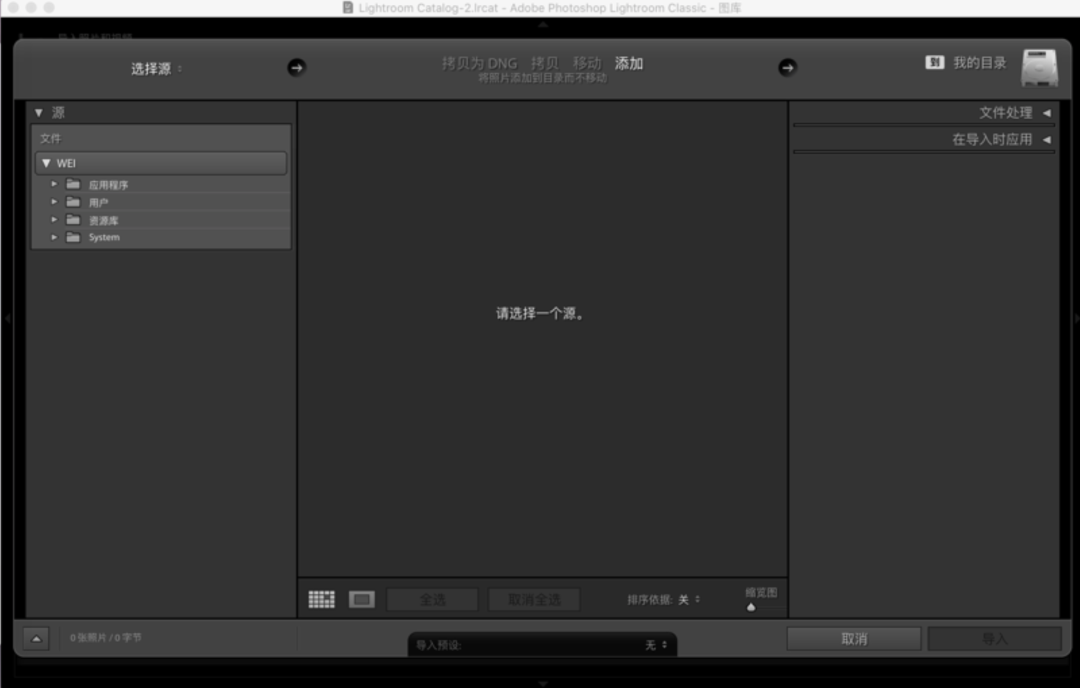Viewport: 1080px width, 688px height.
Task: Click the 取消 button
Action: [853, 639]
